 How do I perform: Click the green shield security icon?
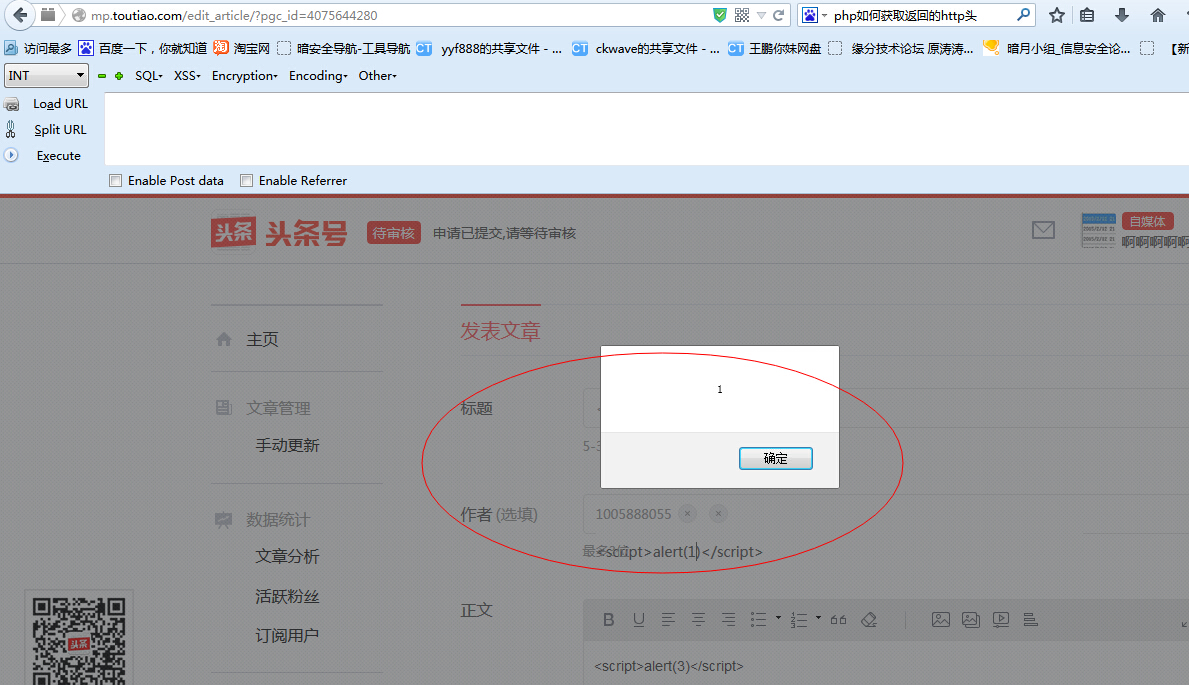pyautogui.click(x=720, y=15)
